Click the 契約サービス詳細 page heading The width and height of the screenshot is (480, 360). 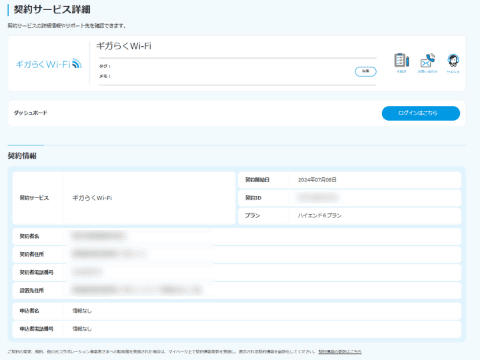click(52, 9)
